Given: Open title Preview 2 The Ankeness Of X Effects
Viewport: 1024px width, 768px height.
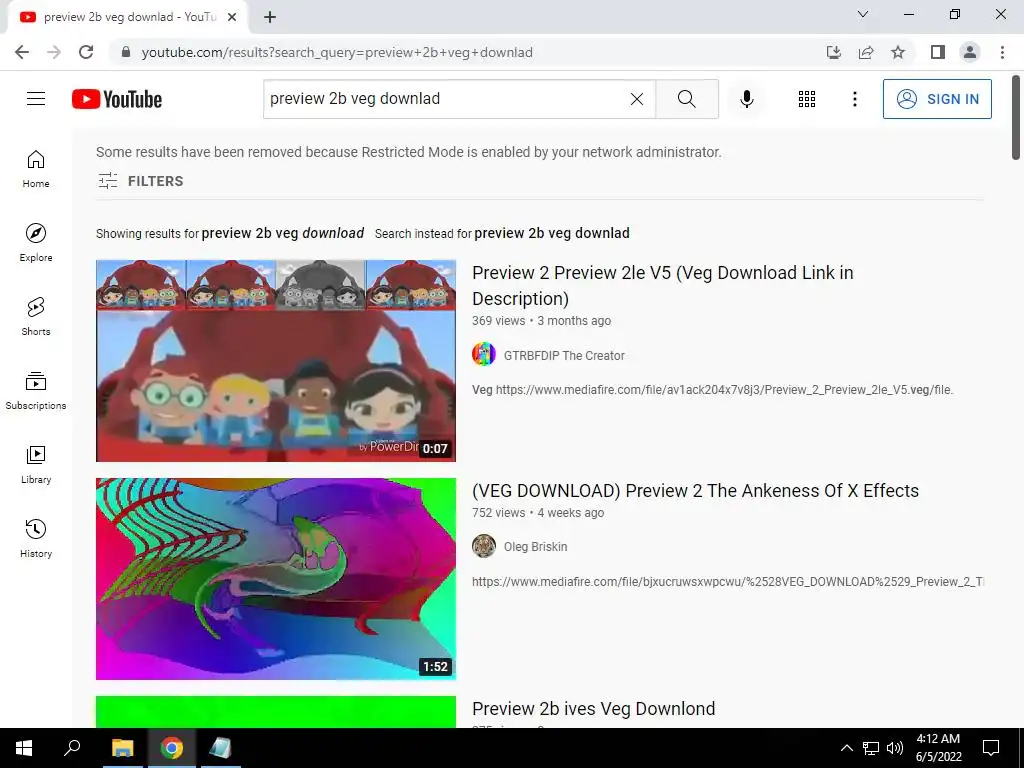Looking at the screenshot, I should 696,490.
